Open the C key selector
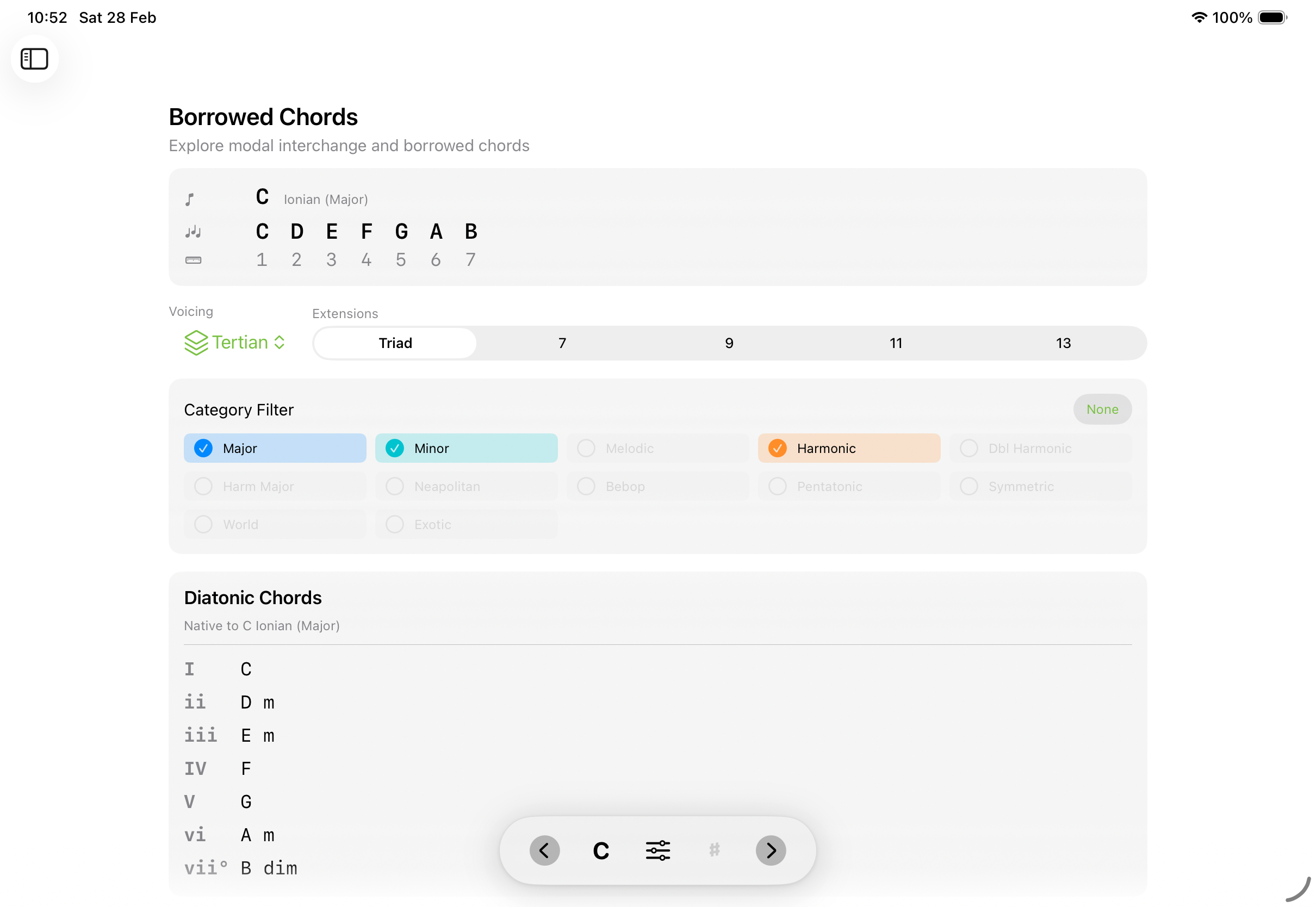1316x907 pixels. (x=600, y=850)
